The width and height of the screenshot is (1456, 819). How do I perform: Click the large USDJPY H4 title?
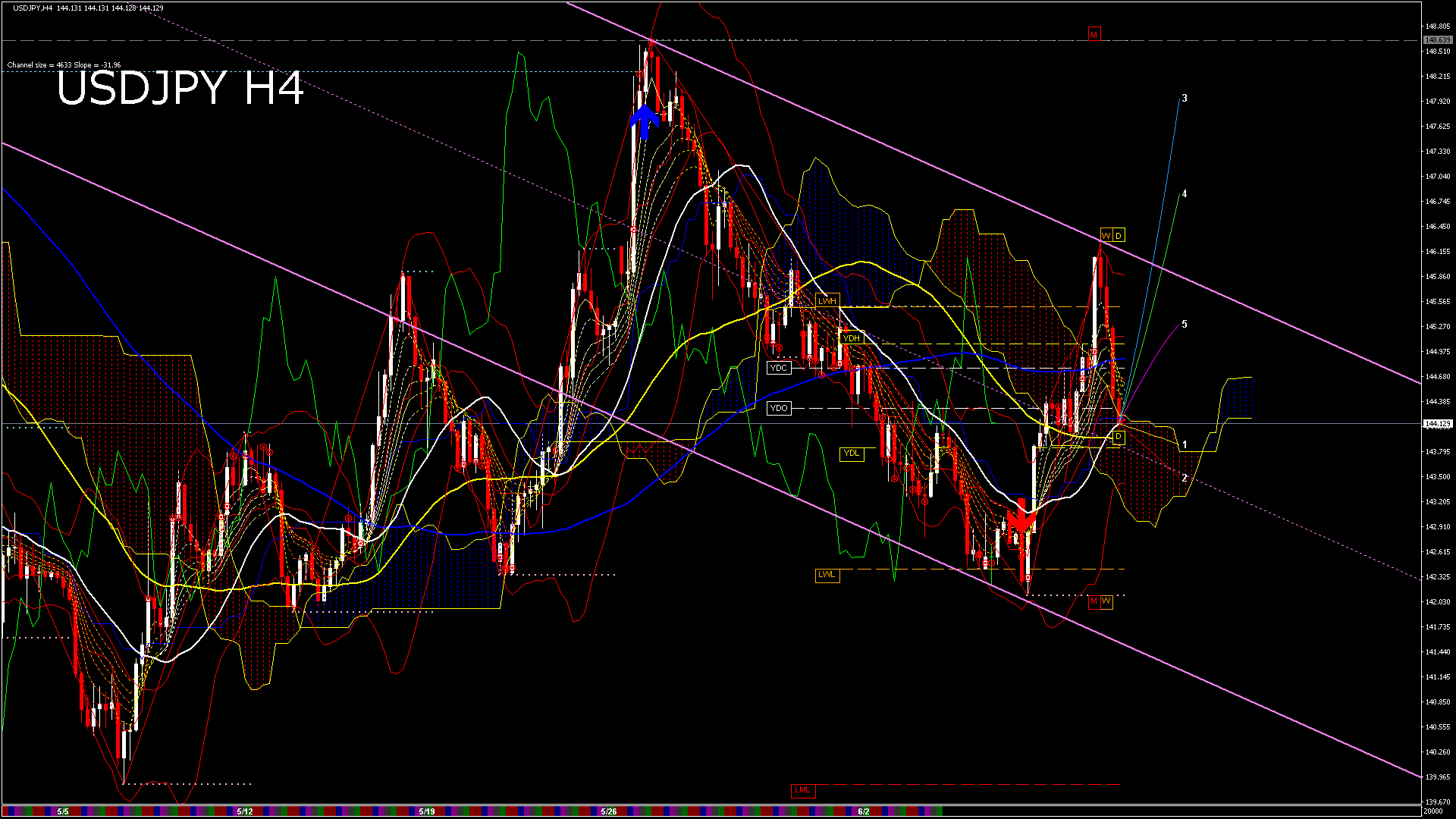tap(180, 89)
